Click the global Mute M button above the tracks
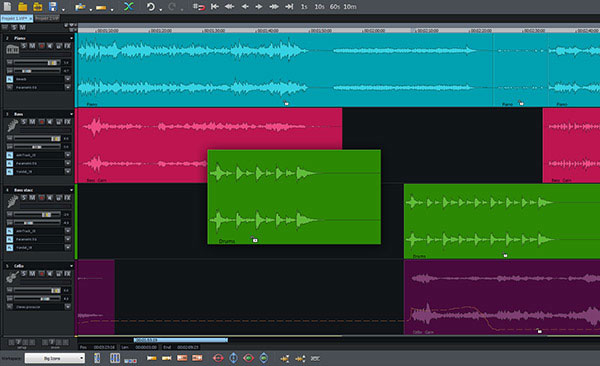The height and width of the screenshot is (366, 600). click(x=23, y=27)
